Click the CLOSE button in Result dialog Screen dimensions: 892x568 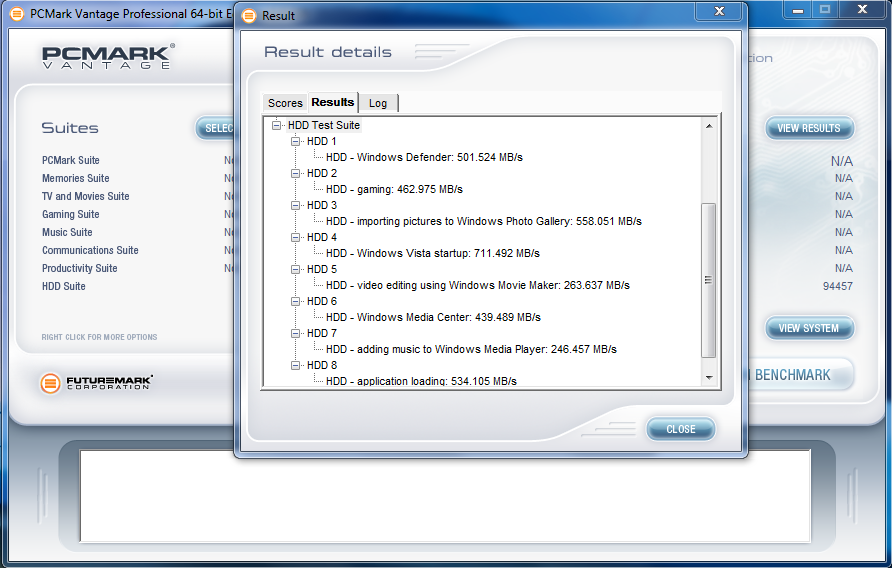point(680,429)
